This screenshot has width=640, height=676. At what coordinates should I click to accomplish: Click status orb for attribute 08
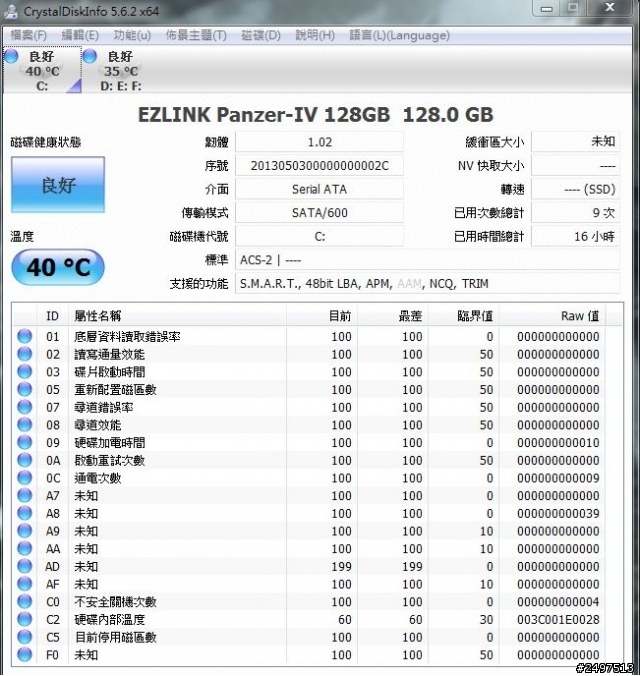coord(25,425)
